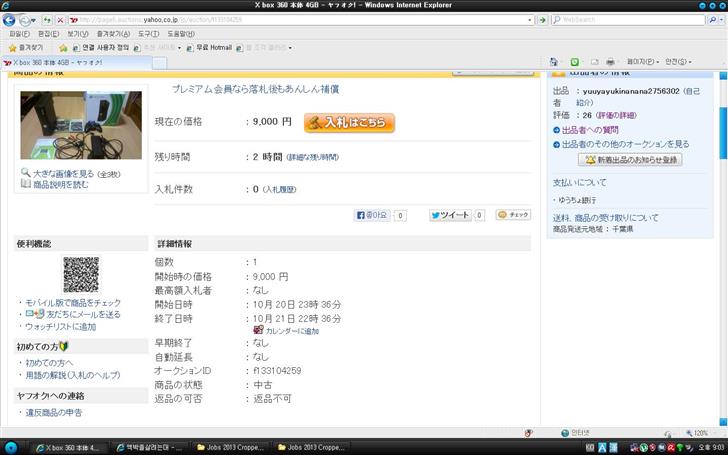Click the A language indicator in tray
The image size is (728, 455).
coord(602,448)
